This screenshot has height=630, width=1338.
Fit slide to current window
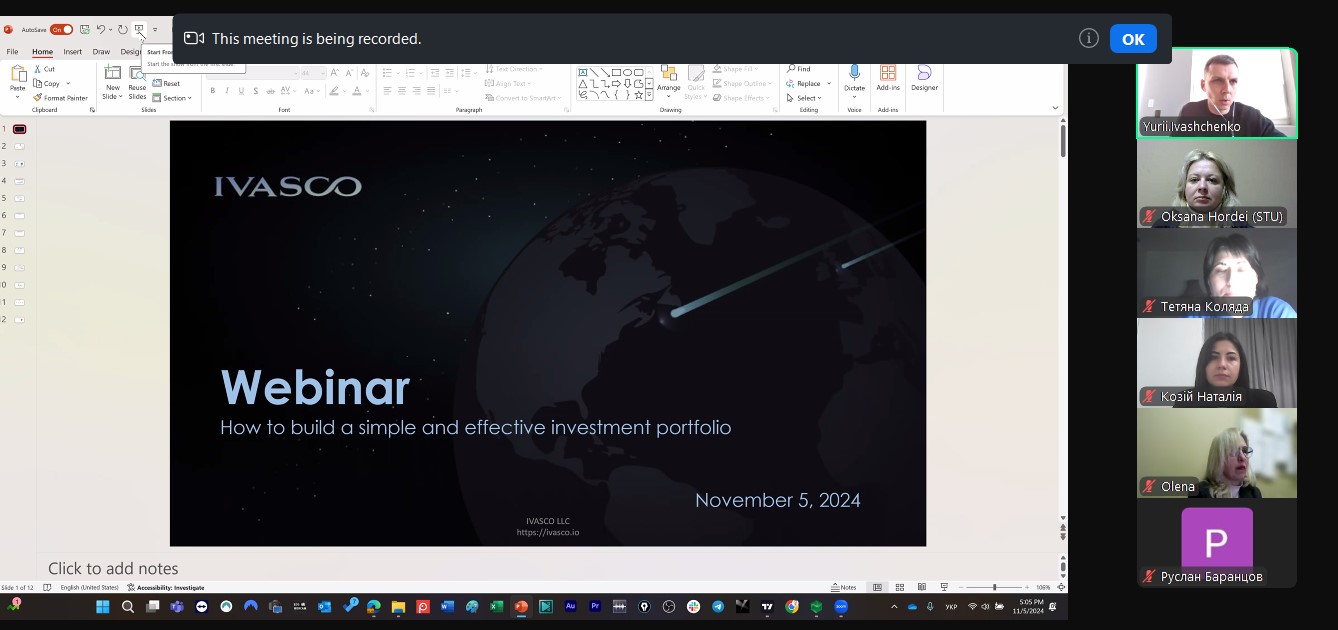[x=1061, y=587]
